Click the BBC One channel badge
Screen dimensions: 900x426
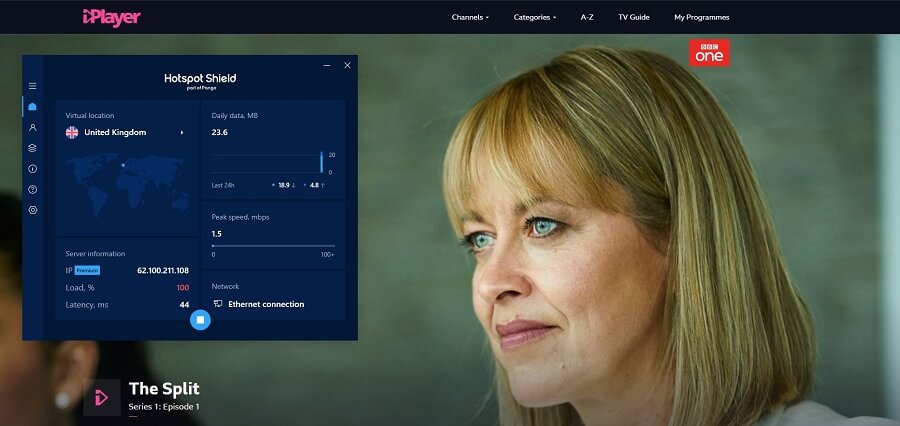[x=709, y=53]
